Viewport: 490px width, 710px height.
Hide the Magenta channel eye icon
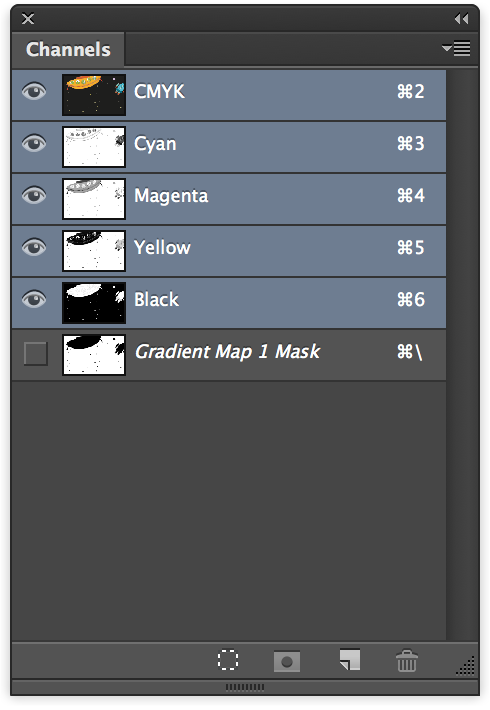[x=34, y=196]
